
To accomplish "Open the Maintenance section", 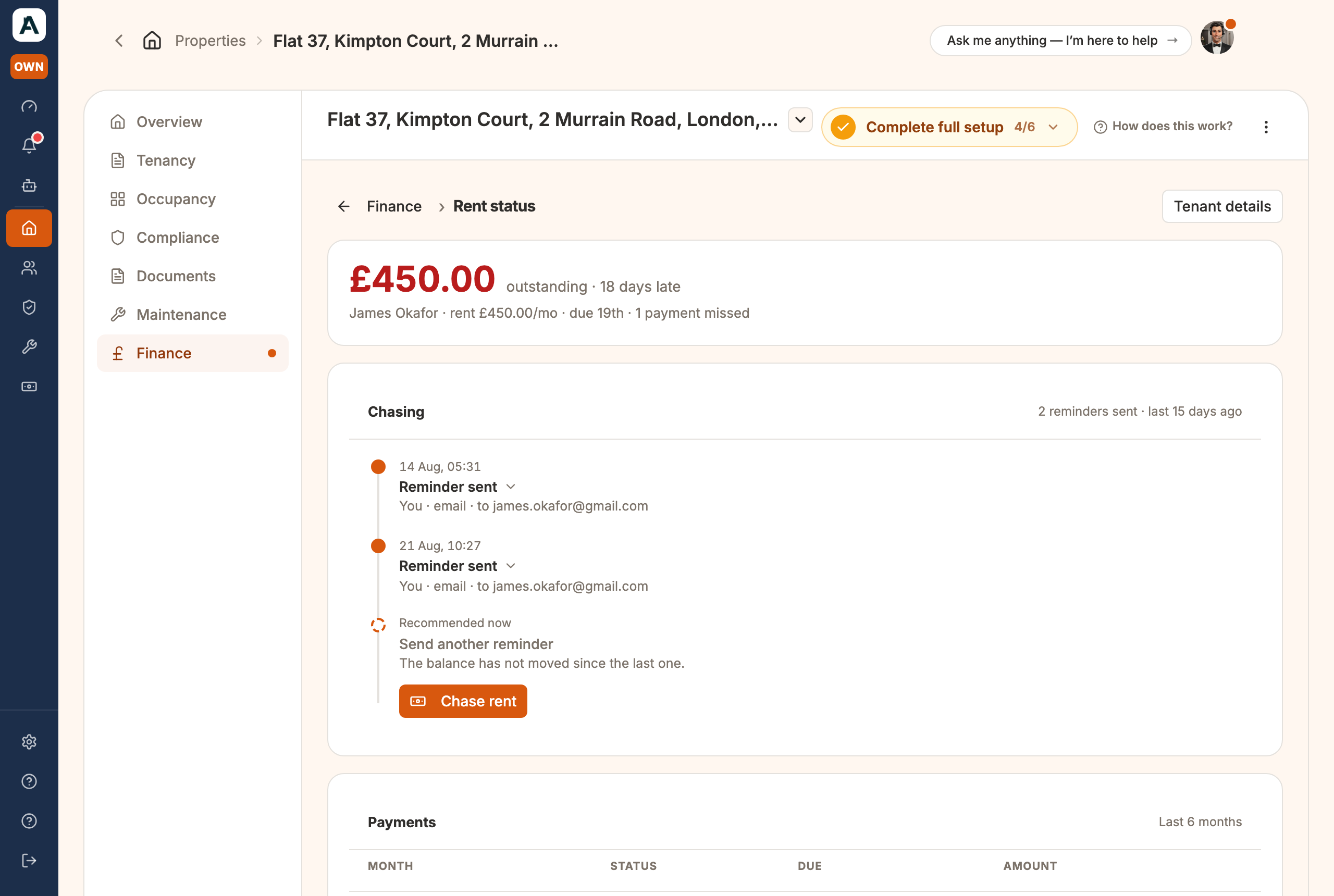I will coord(193,315).
